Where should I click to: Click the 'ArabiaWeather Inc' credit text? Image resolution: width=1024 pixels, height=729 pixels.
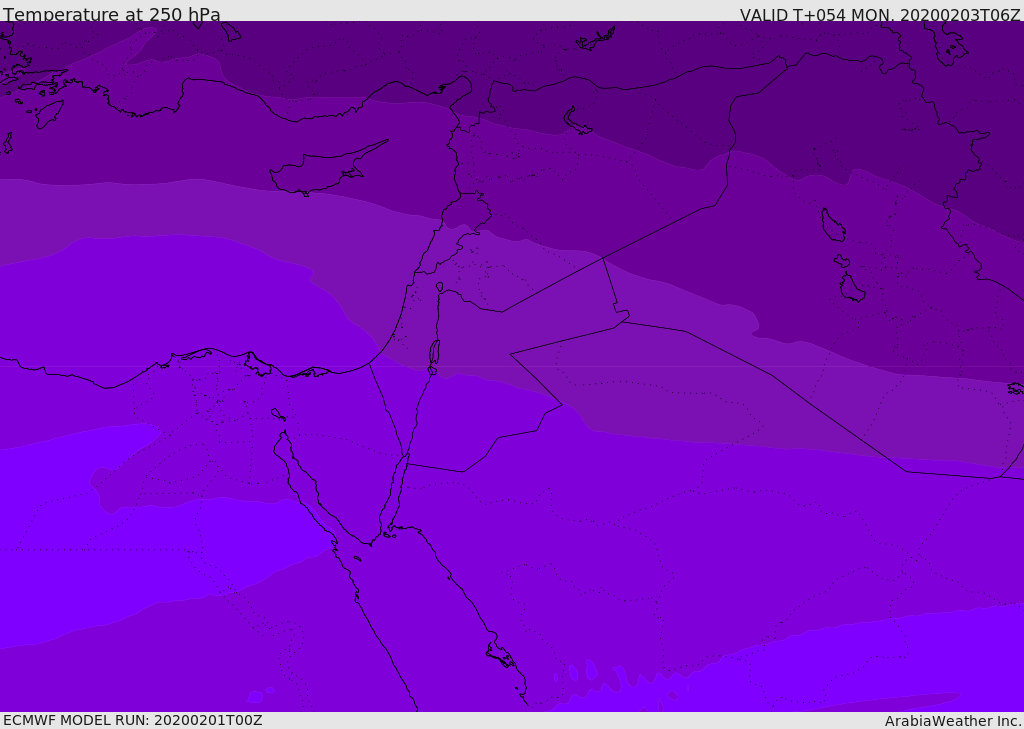[952, 721]
